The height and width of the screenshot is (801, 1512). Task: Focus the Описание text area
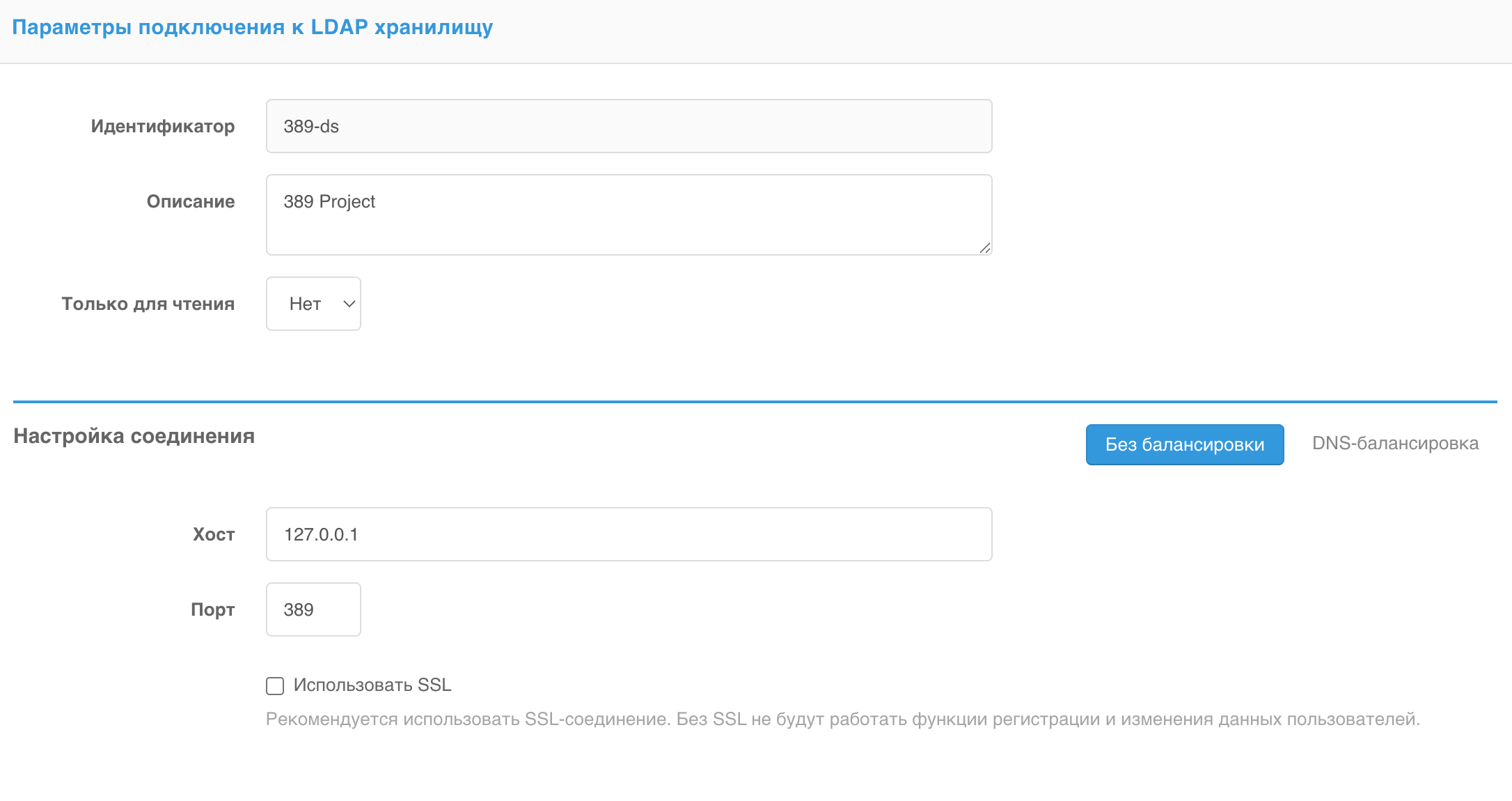coord(628,215)
